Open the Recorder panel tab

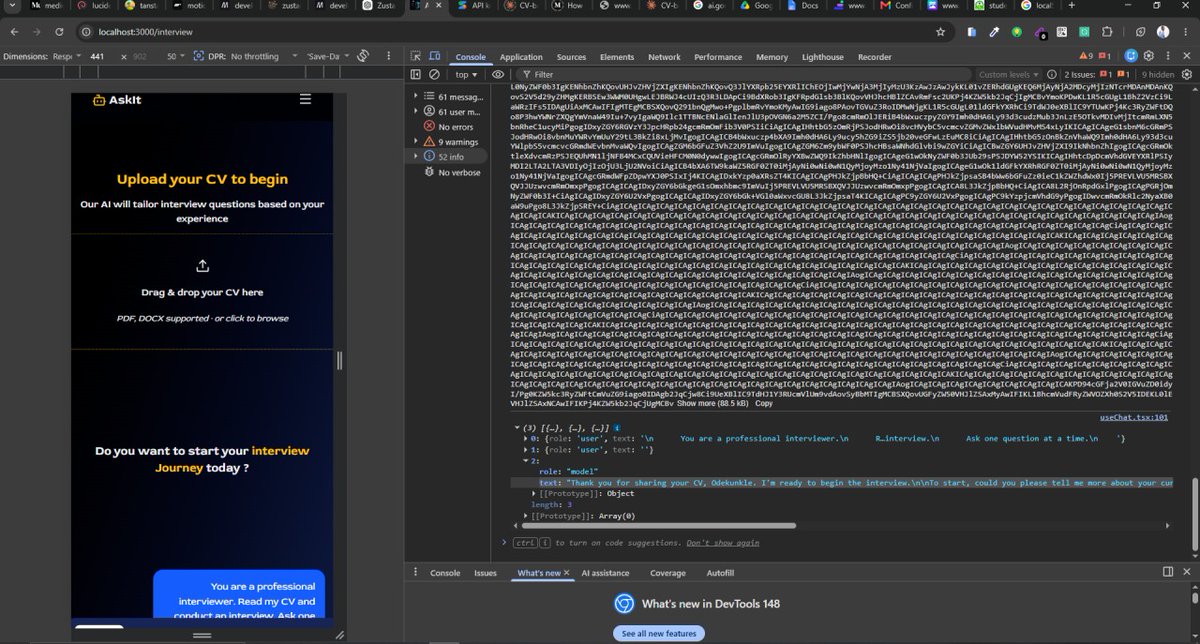(874, 57)
